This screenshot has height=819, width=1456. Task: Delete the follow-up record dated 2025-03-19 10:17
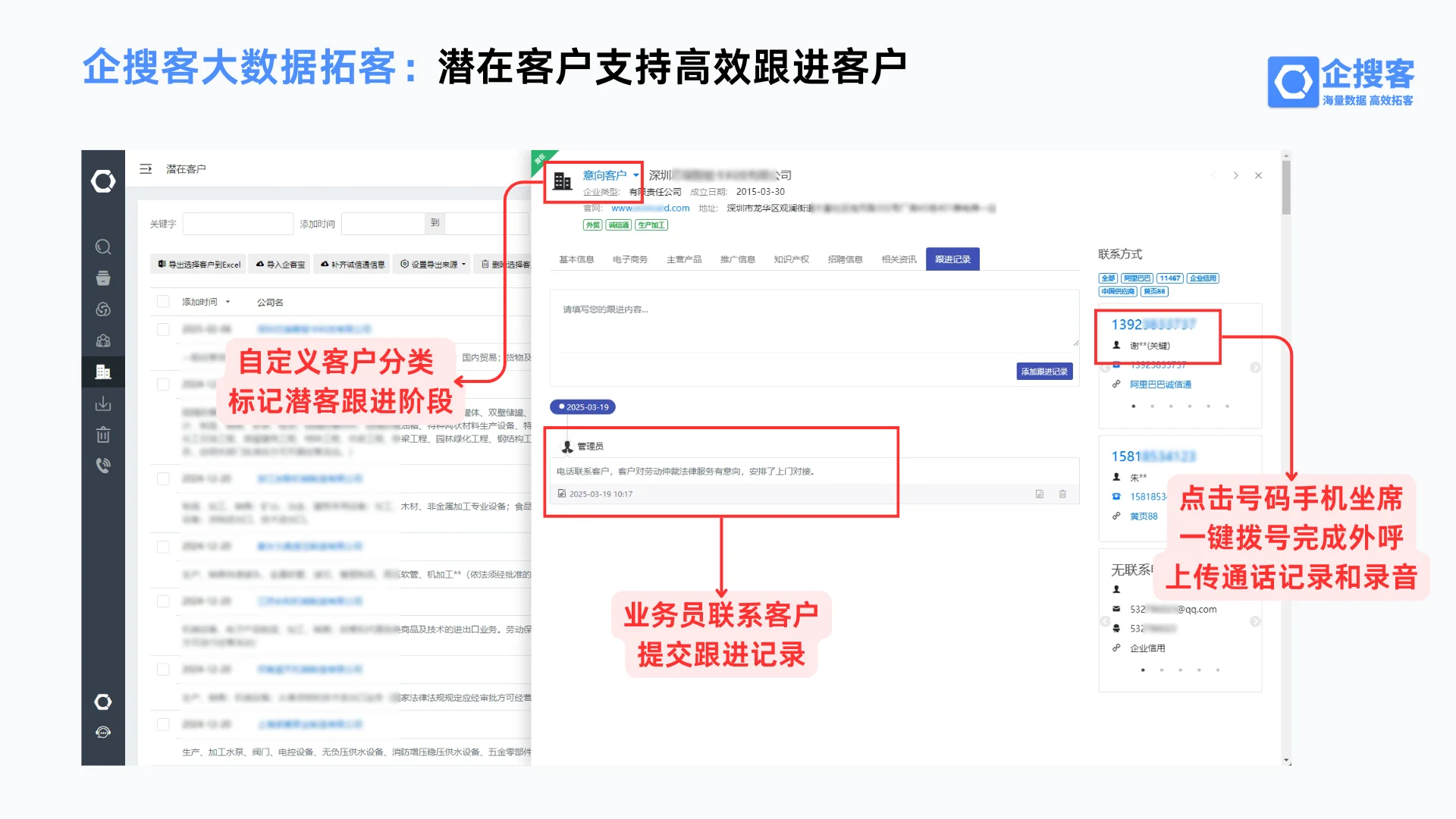coord(1062,494)
